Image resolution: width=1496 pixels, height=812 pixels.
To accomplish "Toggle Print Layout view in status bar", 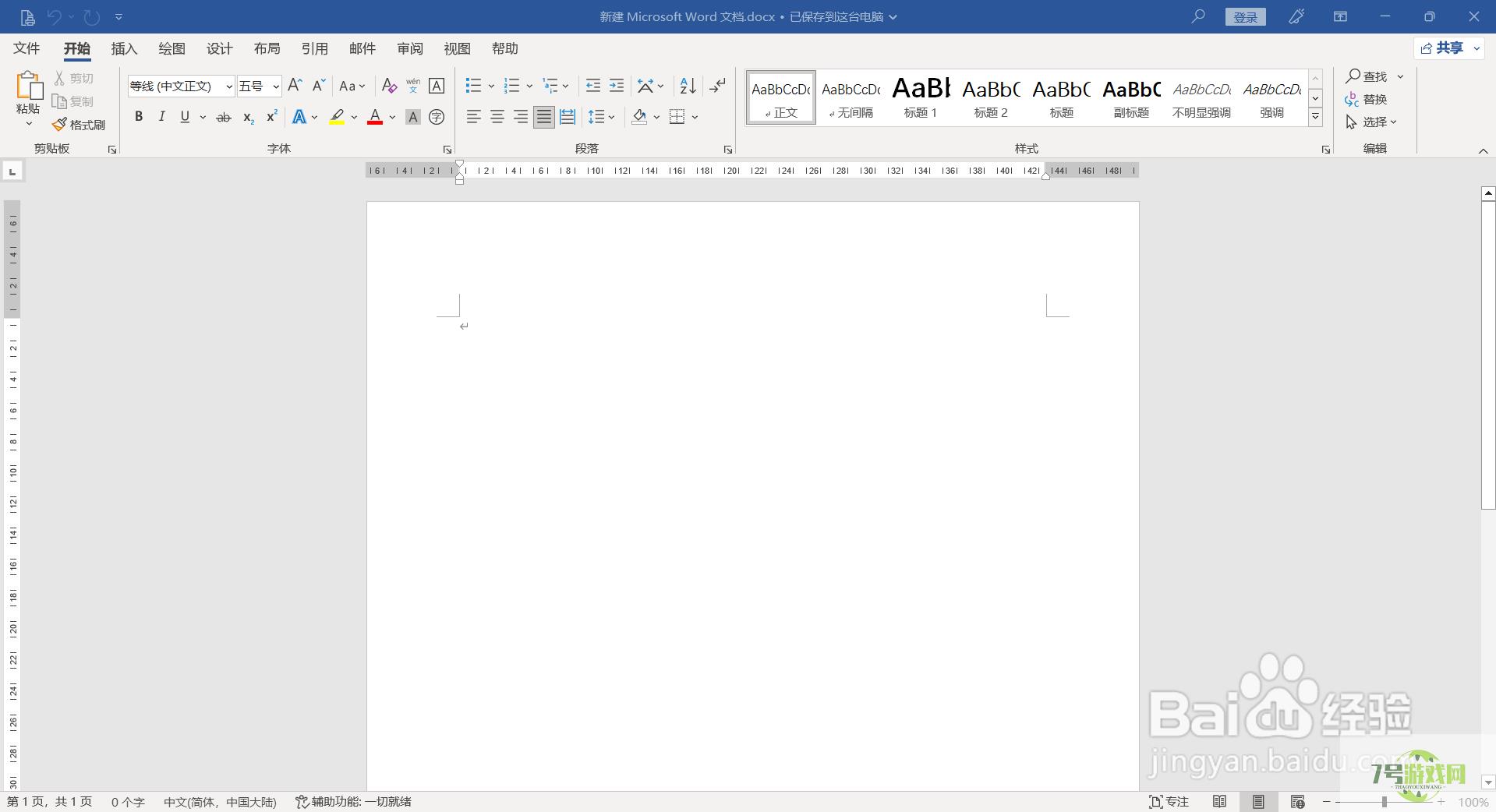I will pos(1258,802).
